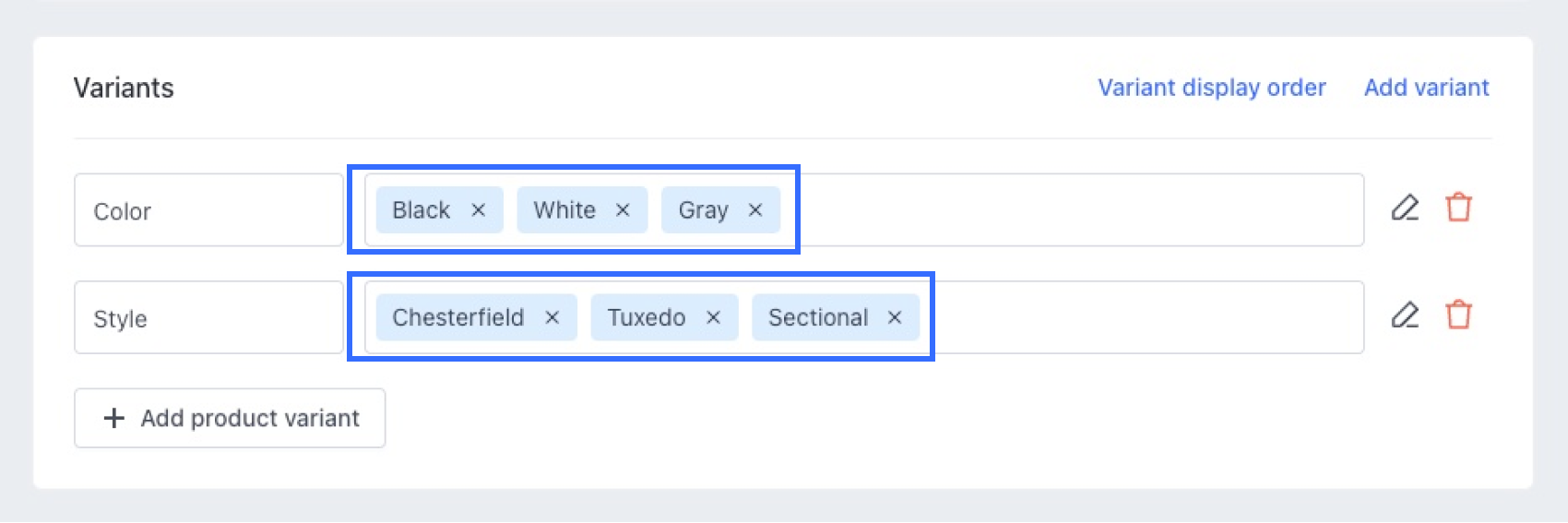Focus the Style variant name field
Viewport: 1568px width, 523px height.
click(208, 317)
